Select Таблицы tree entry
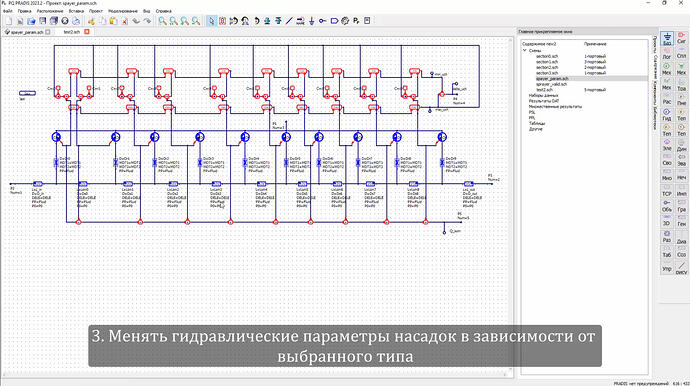Viewport: 690px width, 386px height. click(536, 124)
